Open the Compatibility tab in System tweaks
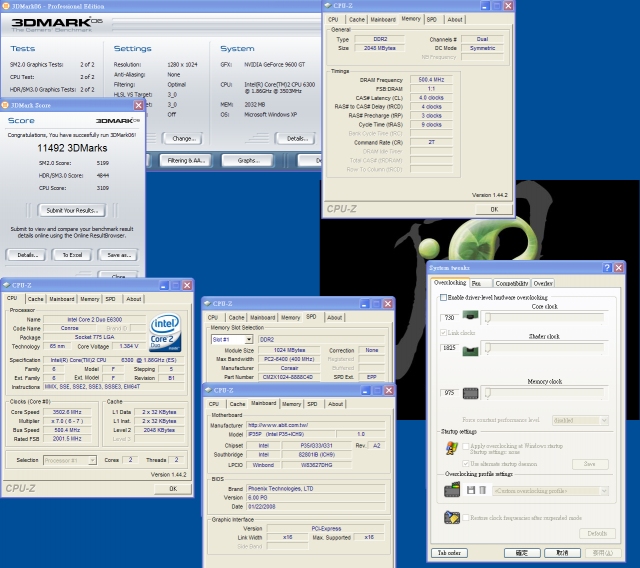The height and width of the screenshot is (568, 640). tap(511, 283)
